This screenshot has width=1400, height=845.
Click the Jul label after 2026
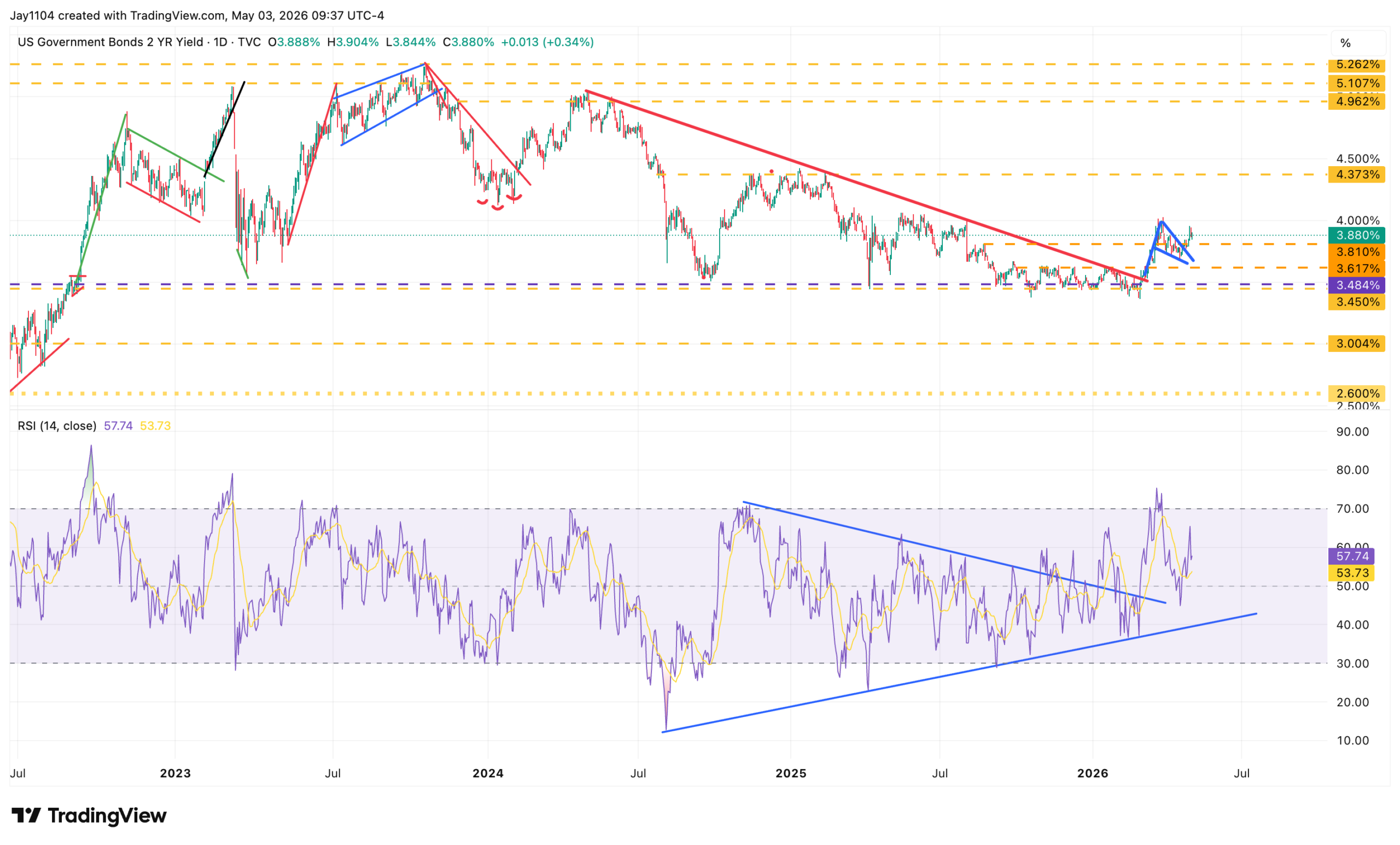(1241, 773)
